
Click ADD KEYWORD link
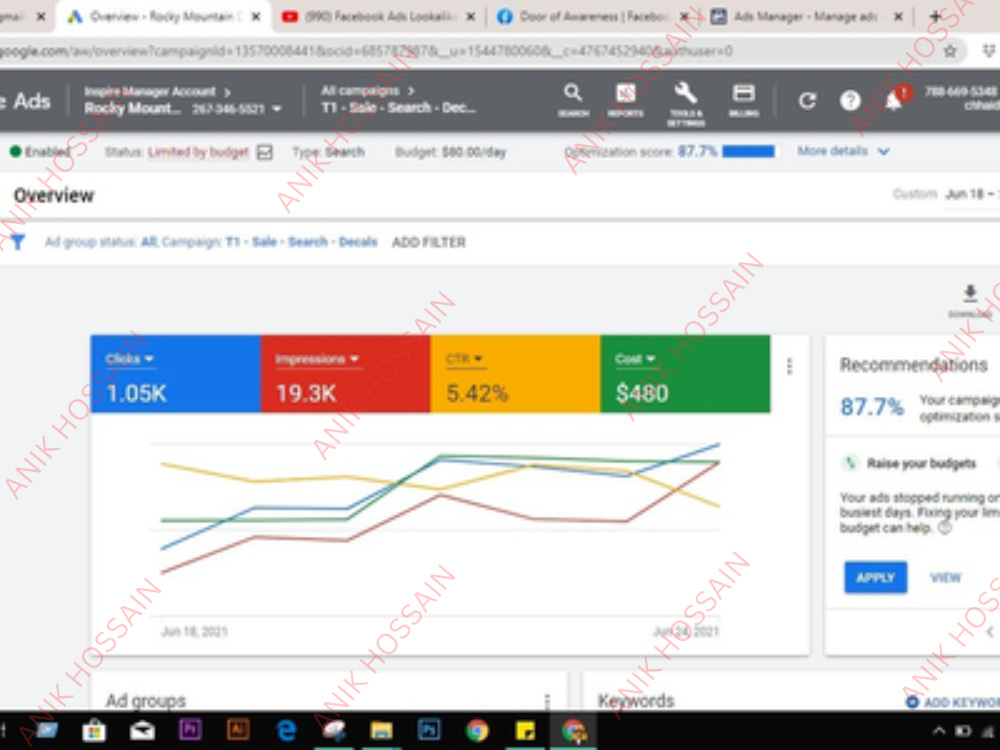(x=962, y=702)
